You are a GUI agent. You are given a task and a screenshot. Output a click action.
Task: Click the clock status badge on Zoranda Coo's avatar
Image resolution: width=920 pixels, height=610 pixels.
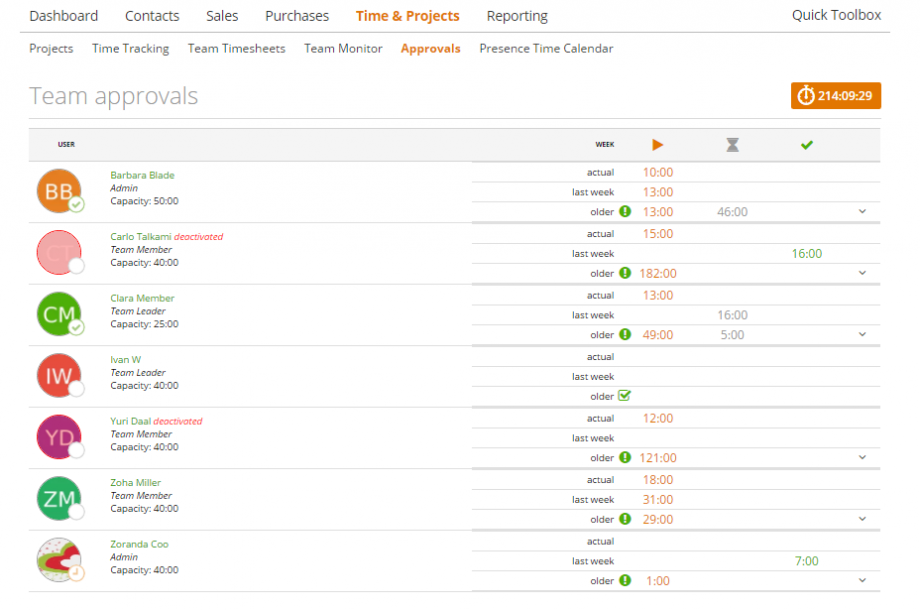tap(78, 575)
